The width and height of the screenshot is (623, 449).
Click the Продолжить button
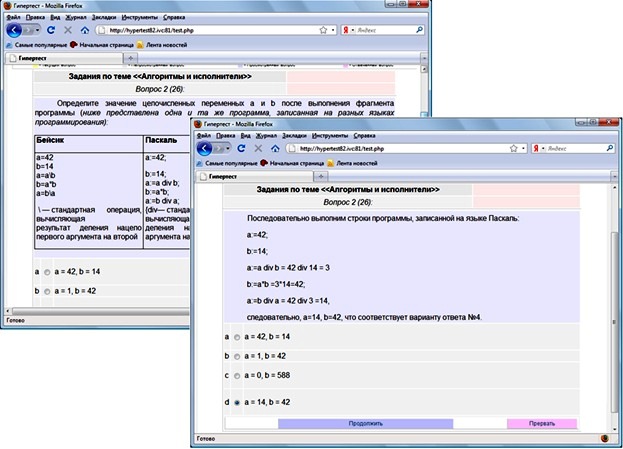point(365,424)
